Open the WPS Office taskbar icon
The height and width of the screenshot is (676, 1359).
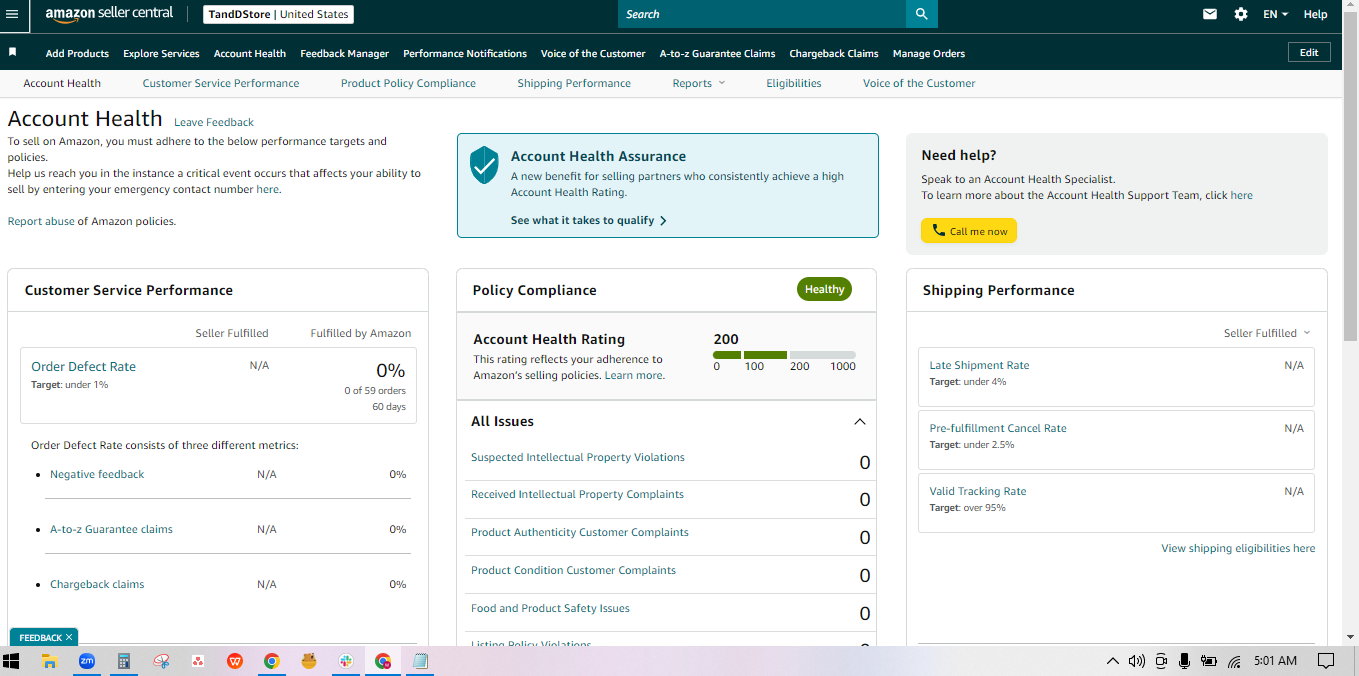235,661
